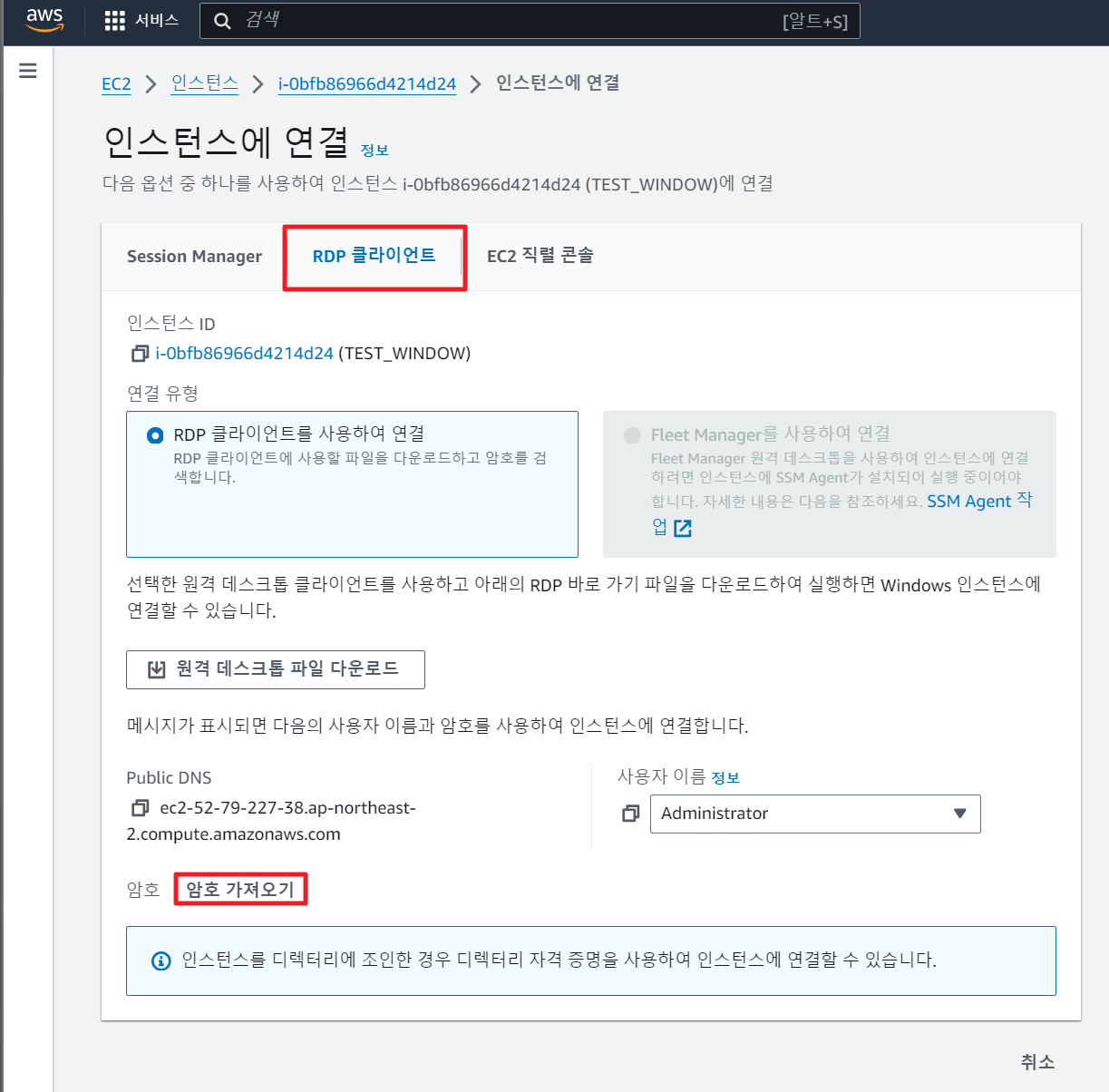The height and width of the screenshot is (1092, 1109).
Task: Open instance ID link under 인스턴스 ID
Action: pos(245,353)
